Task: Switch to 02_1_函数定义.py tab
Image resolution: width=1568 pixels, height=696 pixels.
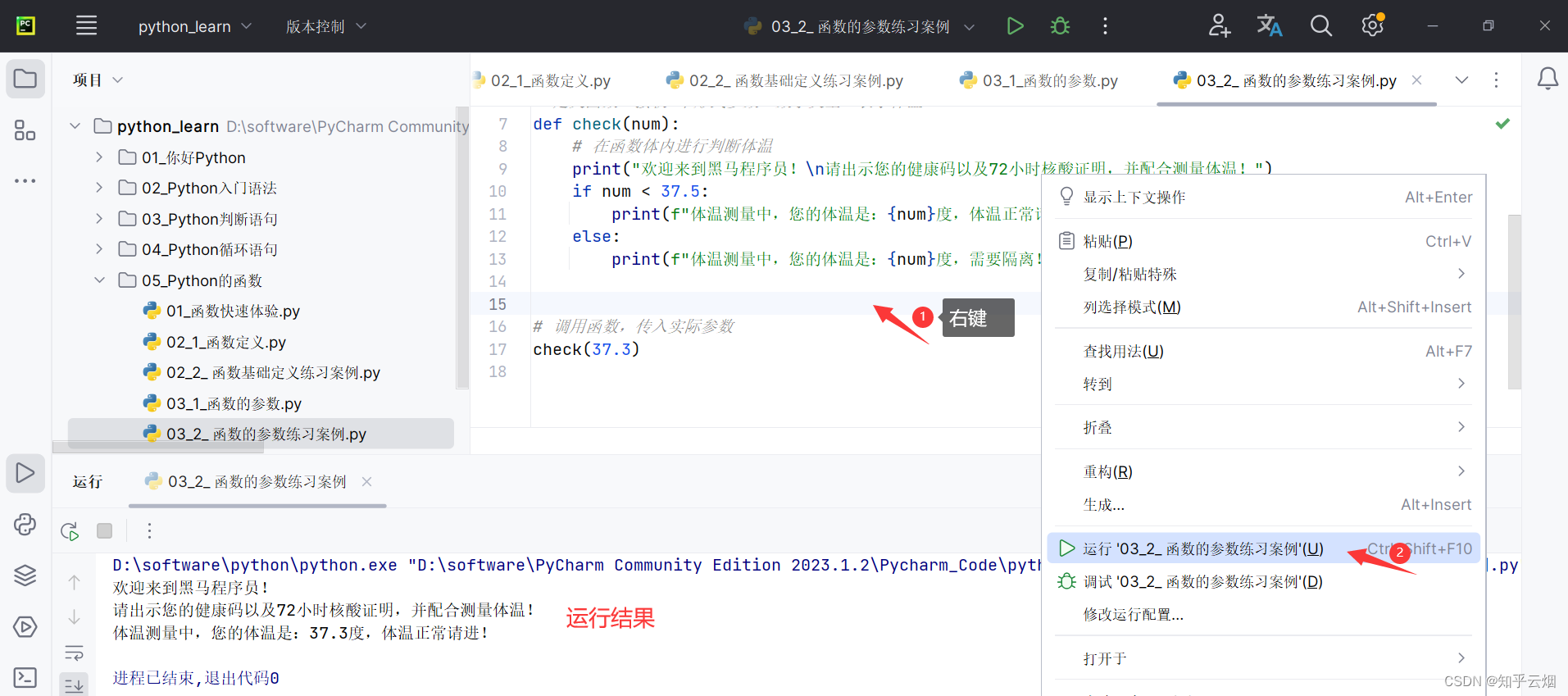Action: click(542, 80)
